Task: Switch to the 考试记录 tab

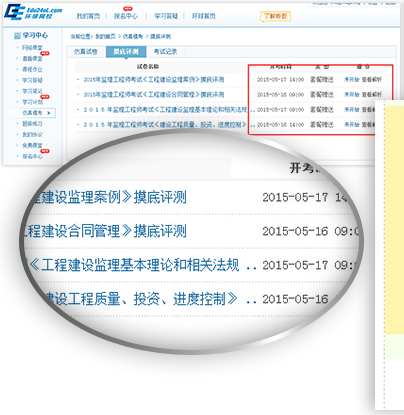Action: [x=165, y=52]
